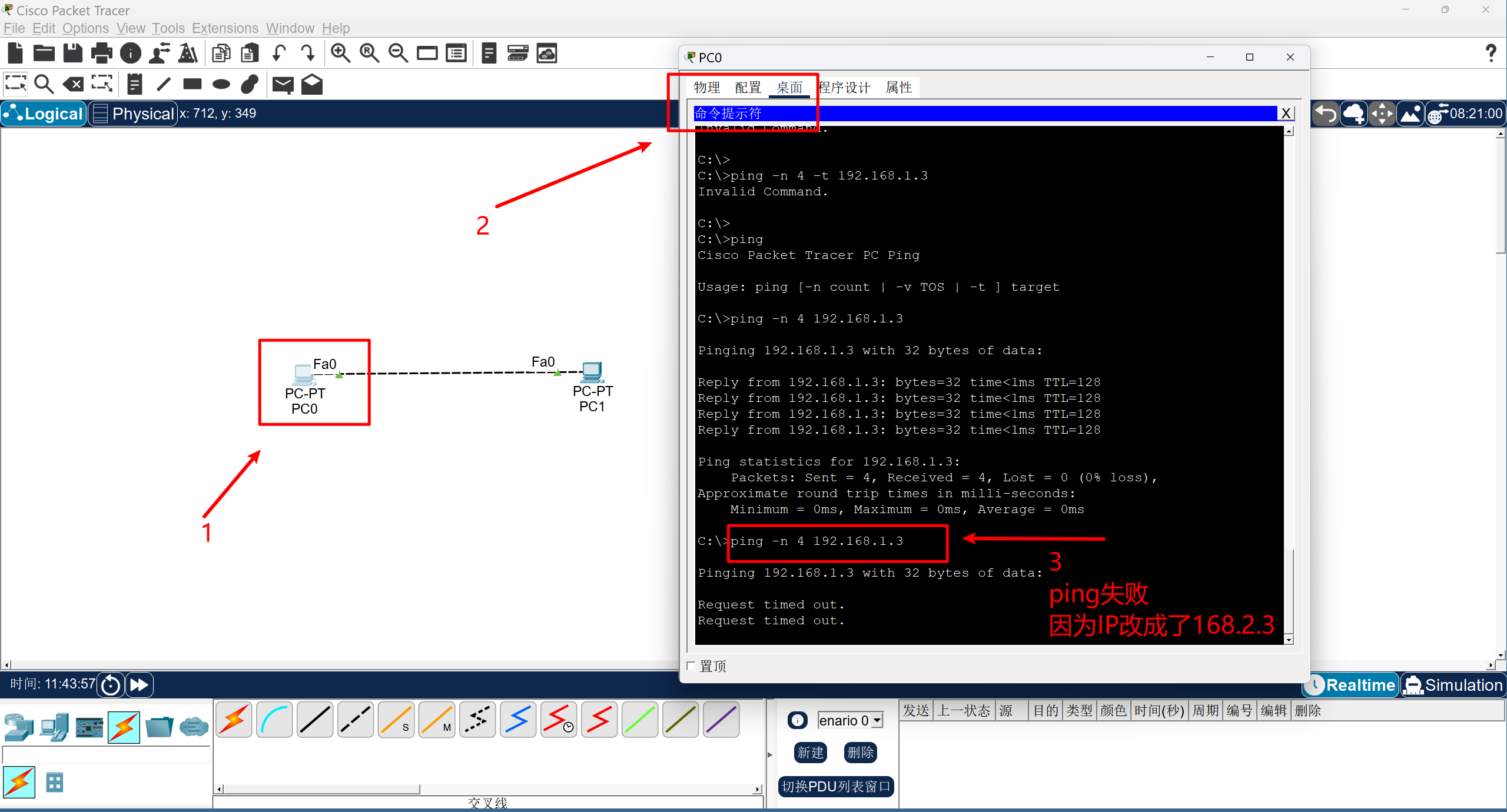The image size is (1507, 812).
Task: Print the workspace using the printer icon
Action: point(102,54)
